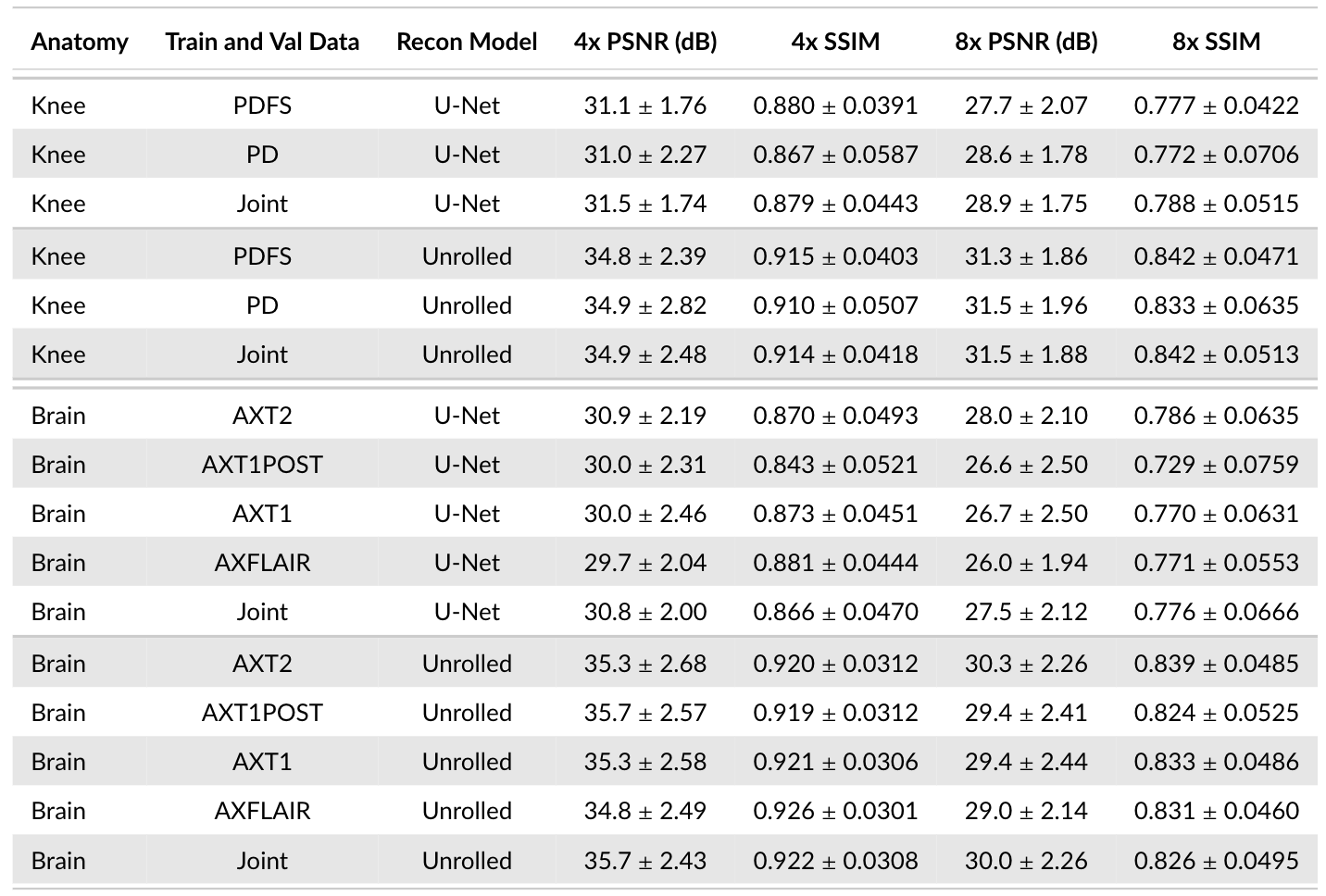Click the 4x SSIM column header
This screenshot has height=896, width=1326.
[x=835, y=42]
